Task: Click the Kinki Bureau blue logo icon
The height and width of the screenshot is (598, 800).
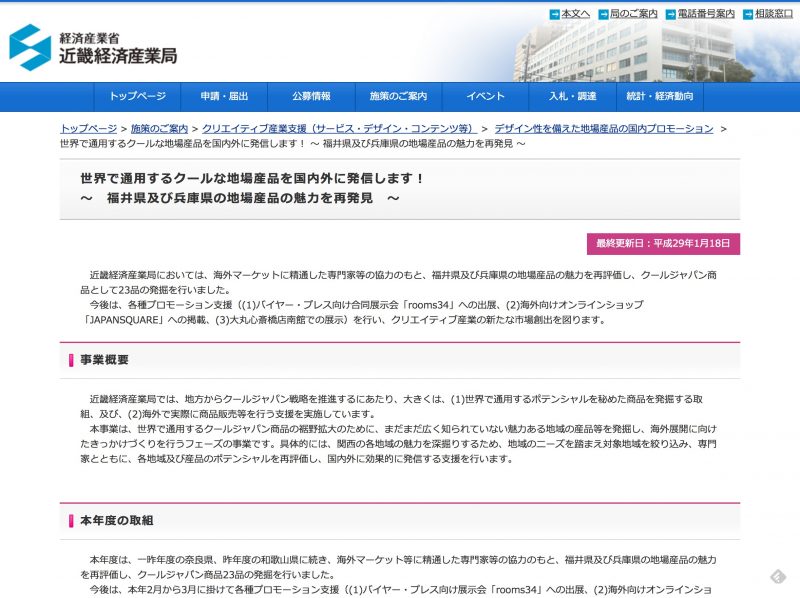Action: coord(30,47)
